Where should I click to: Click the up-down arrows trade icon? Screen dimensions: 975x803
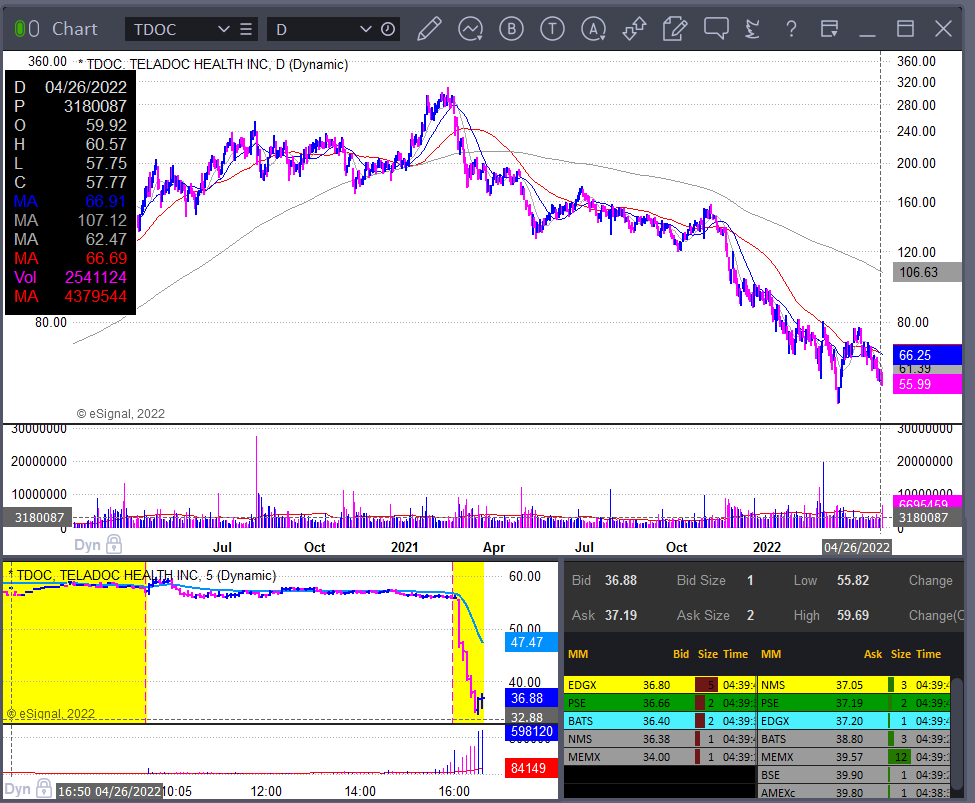point(634,29)
